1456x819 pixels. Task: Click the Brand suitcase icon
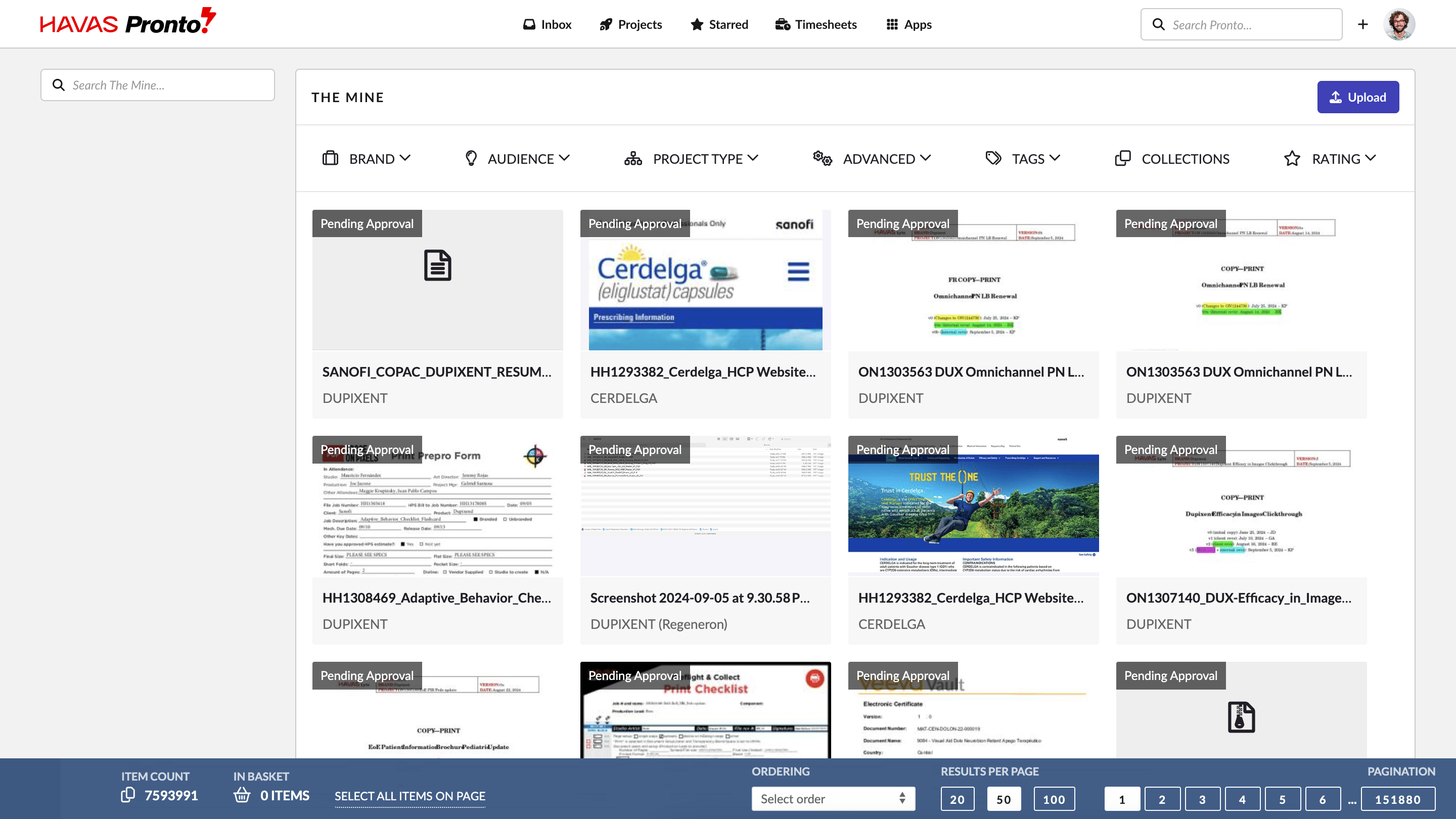pyautogui.click(x=330, y=158)
